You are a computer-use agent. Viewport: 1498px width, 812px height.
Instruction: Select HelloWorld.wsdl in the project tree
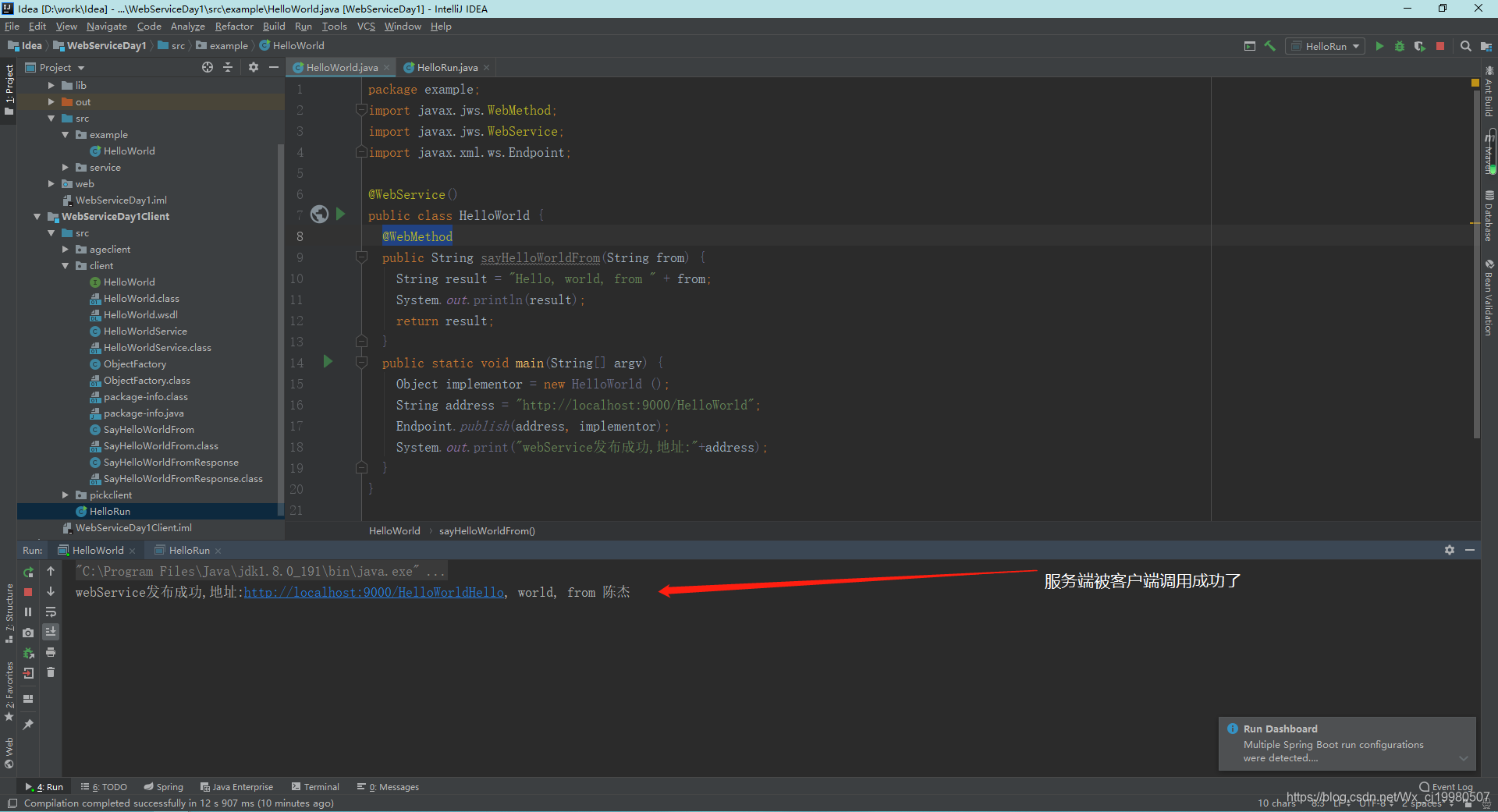[140, 315]
